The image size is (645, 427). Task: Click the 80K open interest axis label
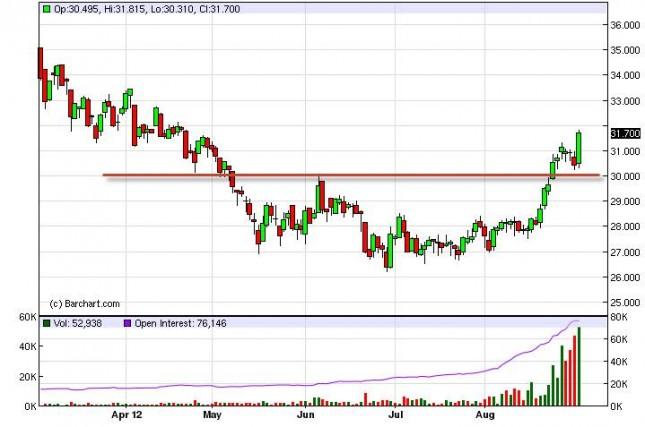click(619, 317)
